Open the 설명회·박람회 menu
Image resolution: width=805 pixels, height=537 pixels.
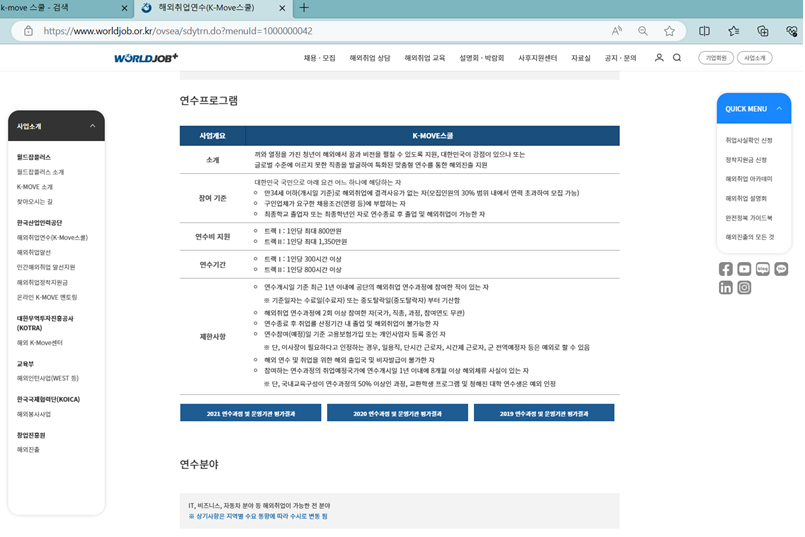(x=482, y=58)
